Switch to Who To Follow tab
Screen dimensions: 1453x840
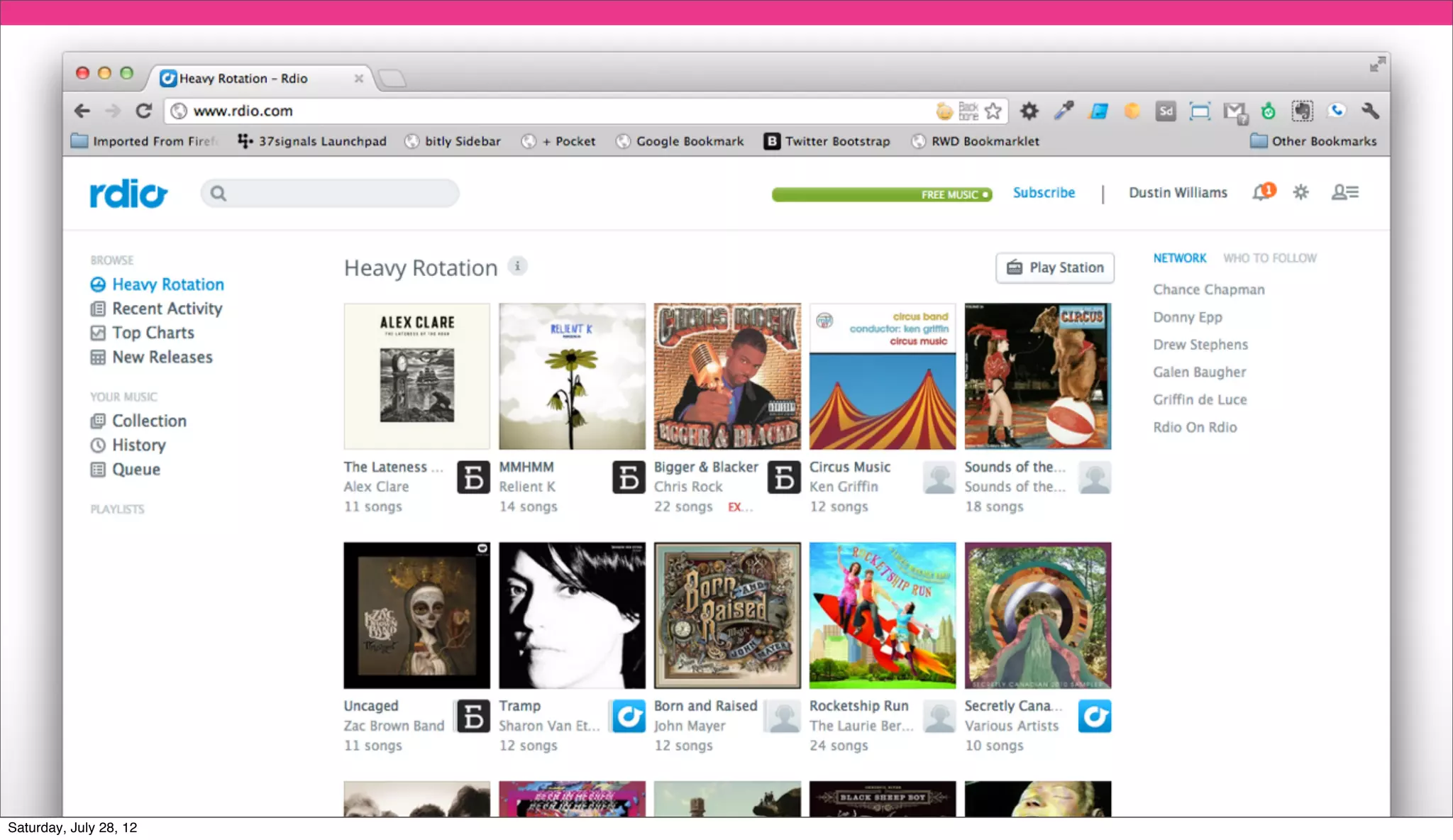(1269, 258)
